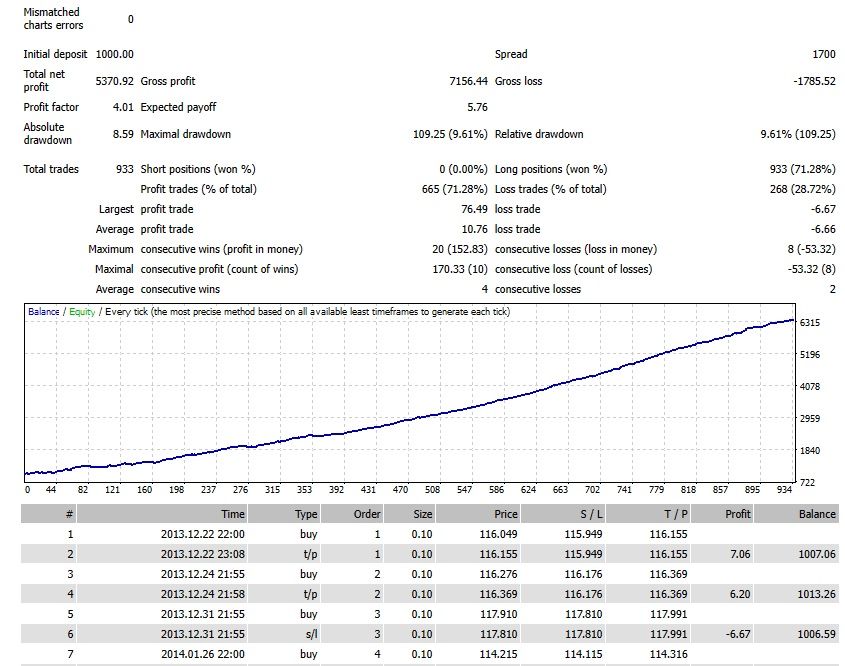
Task: Select Relative drawdown value 9.61% (109.25)
Action: point(798,134)
